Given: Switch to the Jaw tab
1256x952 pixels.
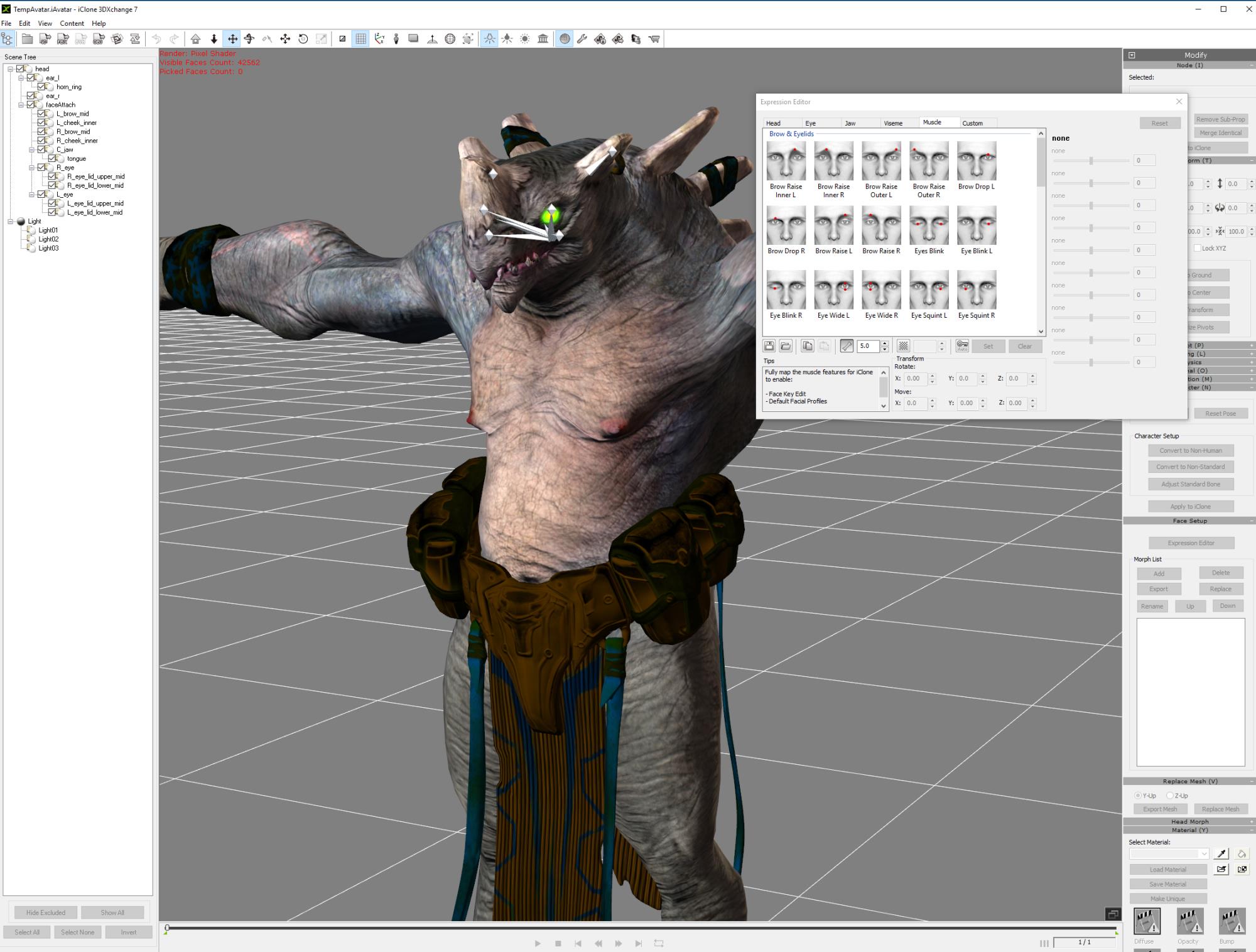Looking at the screenshot, I should [x=859, y=123].
